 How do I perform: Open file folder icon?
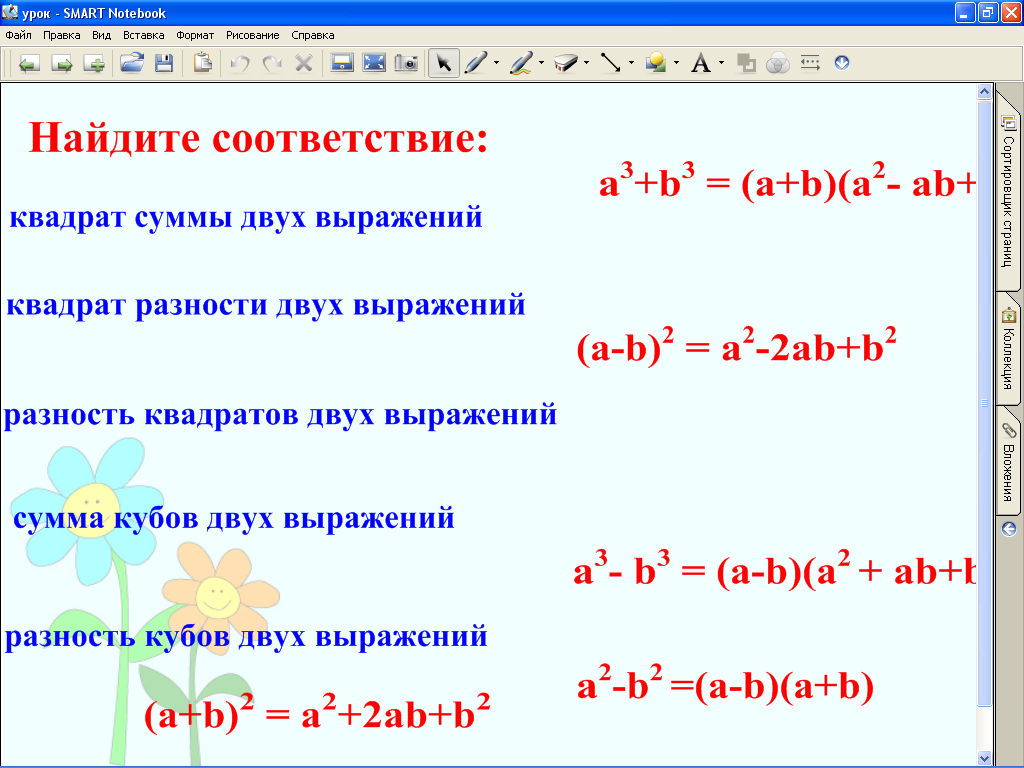(132, 63)
